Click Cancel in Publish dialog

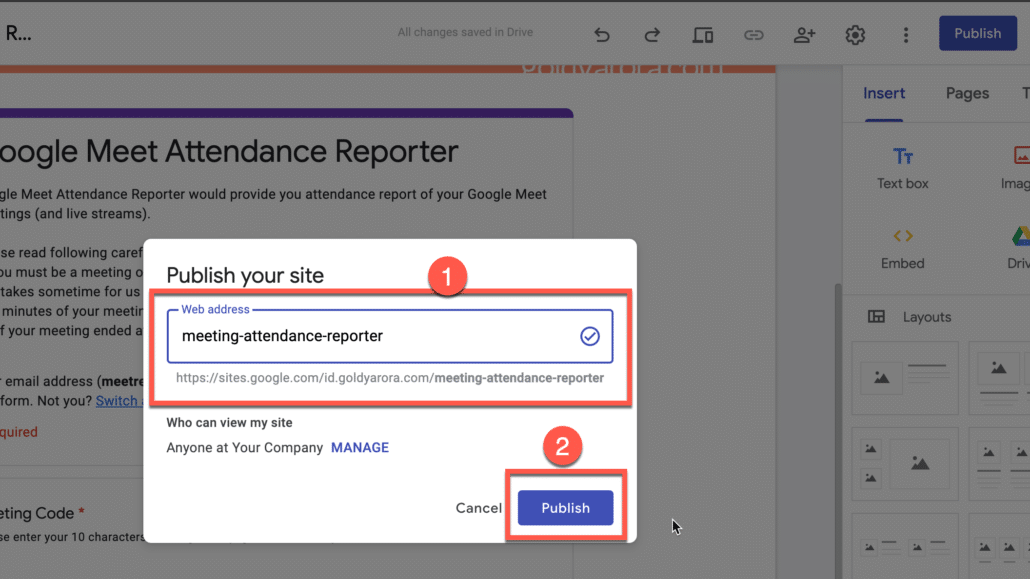[478, 508]
